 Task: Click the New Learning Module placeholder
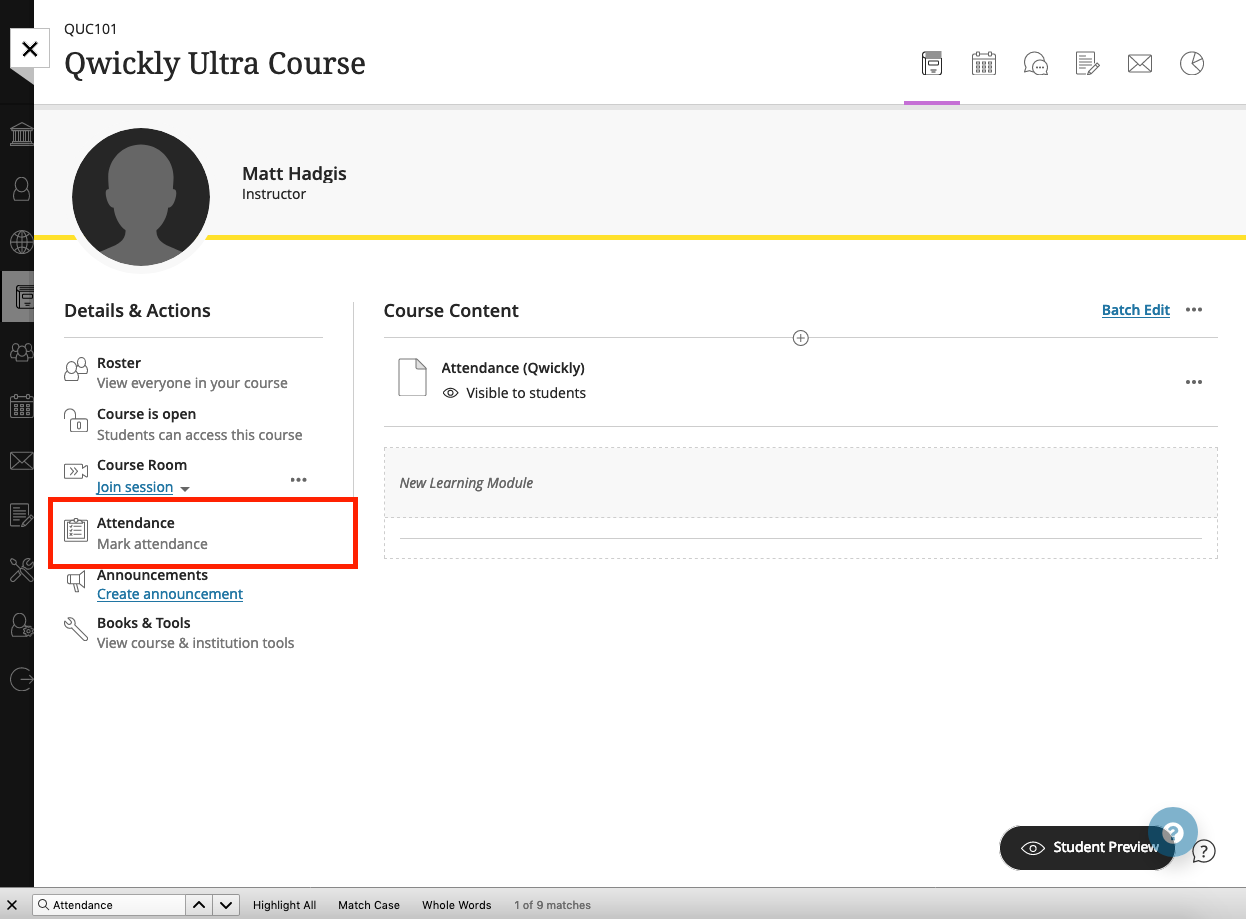tap(801, 483)
